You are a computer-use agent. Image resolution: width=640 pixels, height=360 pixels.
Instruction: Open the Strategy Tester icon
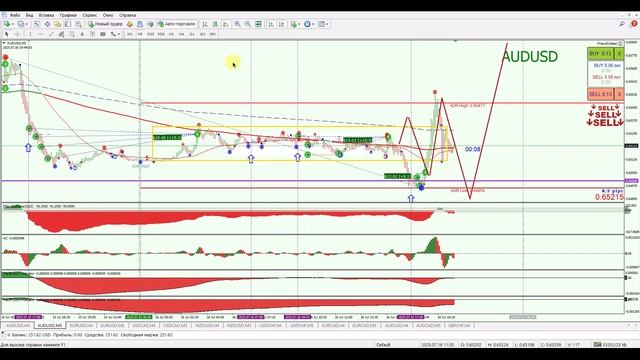pos(78,24)
